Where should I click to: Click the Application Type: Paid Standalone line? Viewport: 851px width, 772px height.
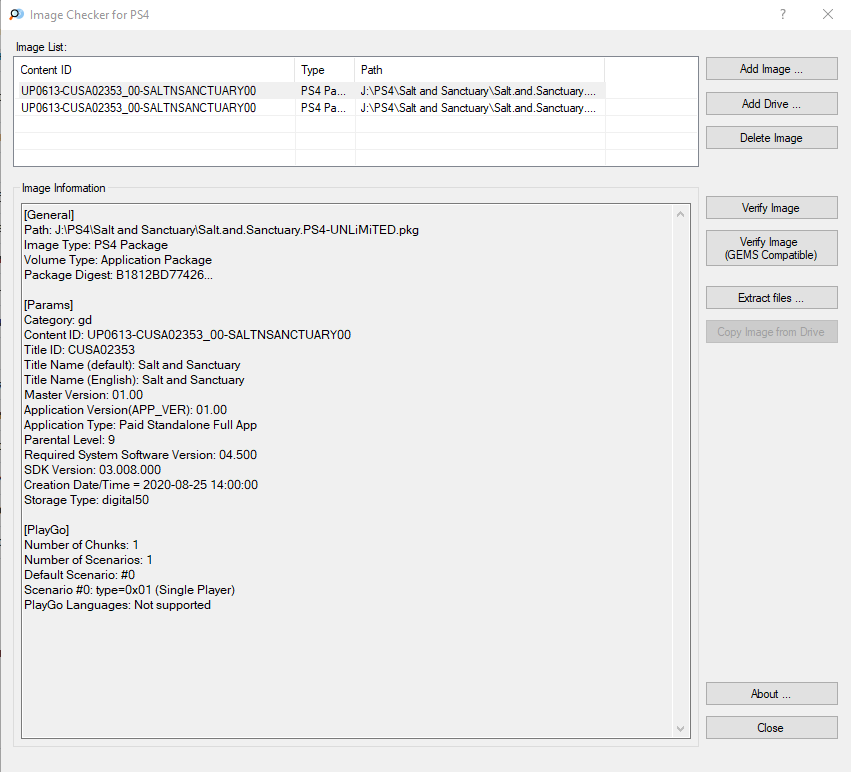(141, 425)
